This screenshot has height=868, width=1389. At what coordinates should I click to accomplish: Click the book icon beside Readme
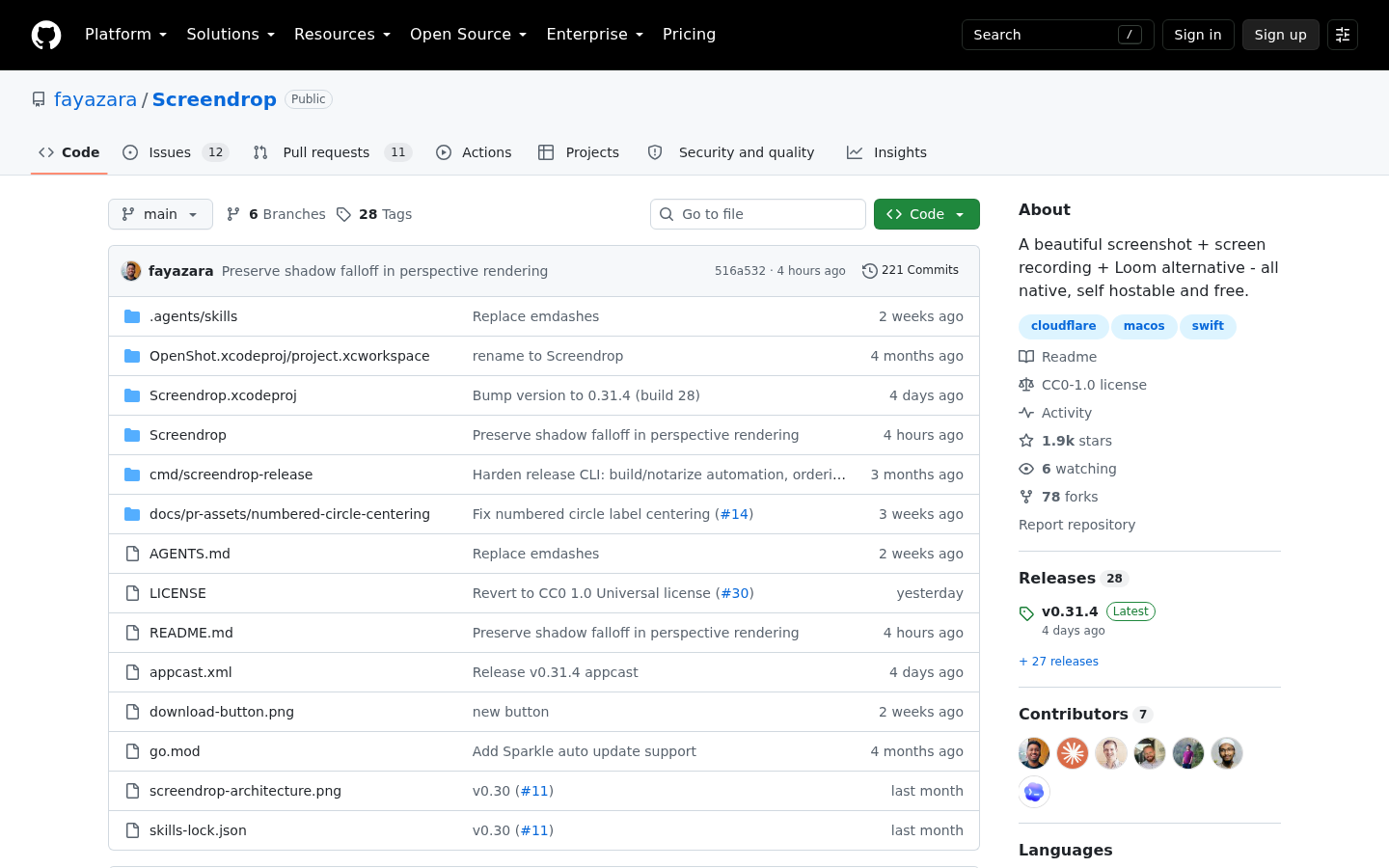point(1026,357)
